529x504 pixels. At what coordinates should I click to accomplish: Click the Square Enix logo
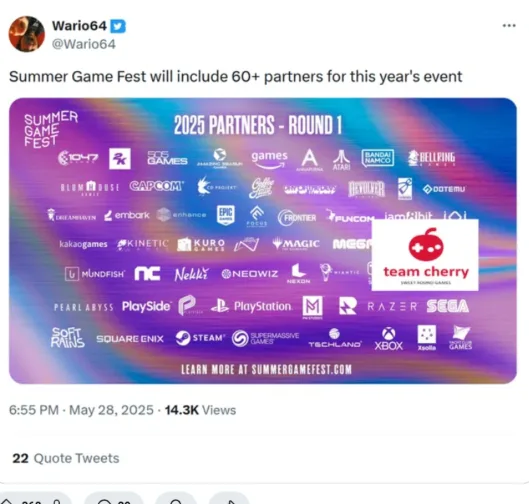(x=130, y=339)
